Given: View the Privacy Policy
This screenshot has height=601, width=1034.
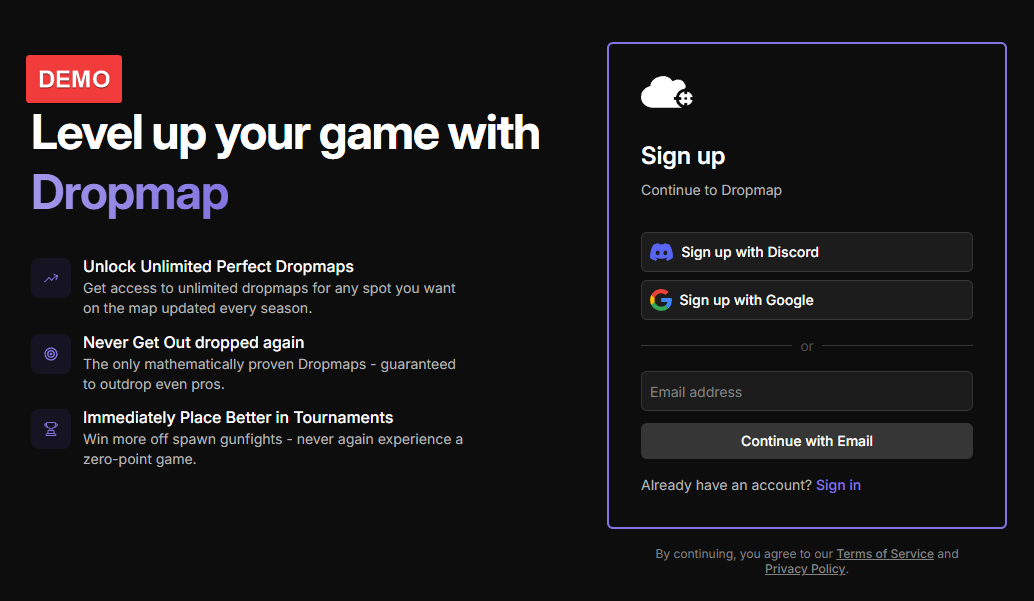Looking at the screenshot, I should tap(804, 568).
